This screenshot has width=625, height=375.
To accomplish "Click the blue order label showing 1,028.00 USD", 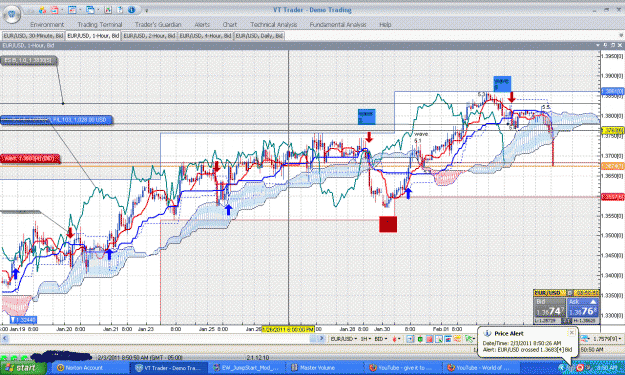I will (x=56, y=120).
